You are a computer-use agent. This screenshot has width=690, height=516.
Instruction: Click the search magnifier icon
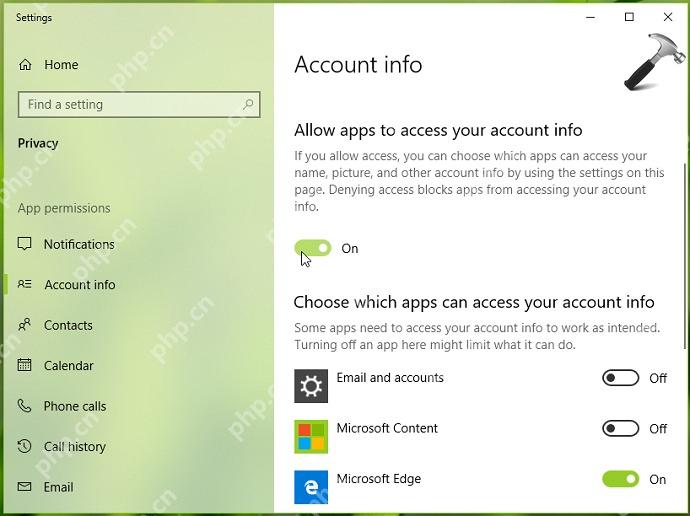248,104
